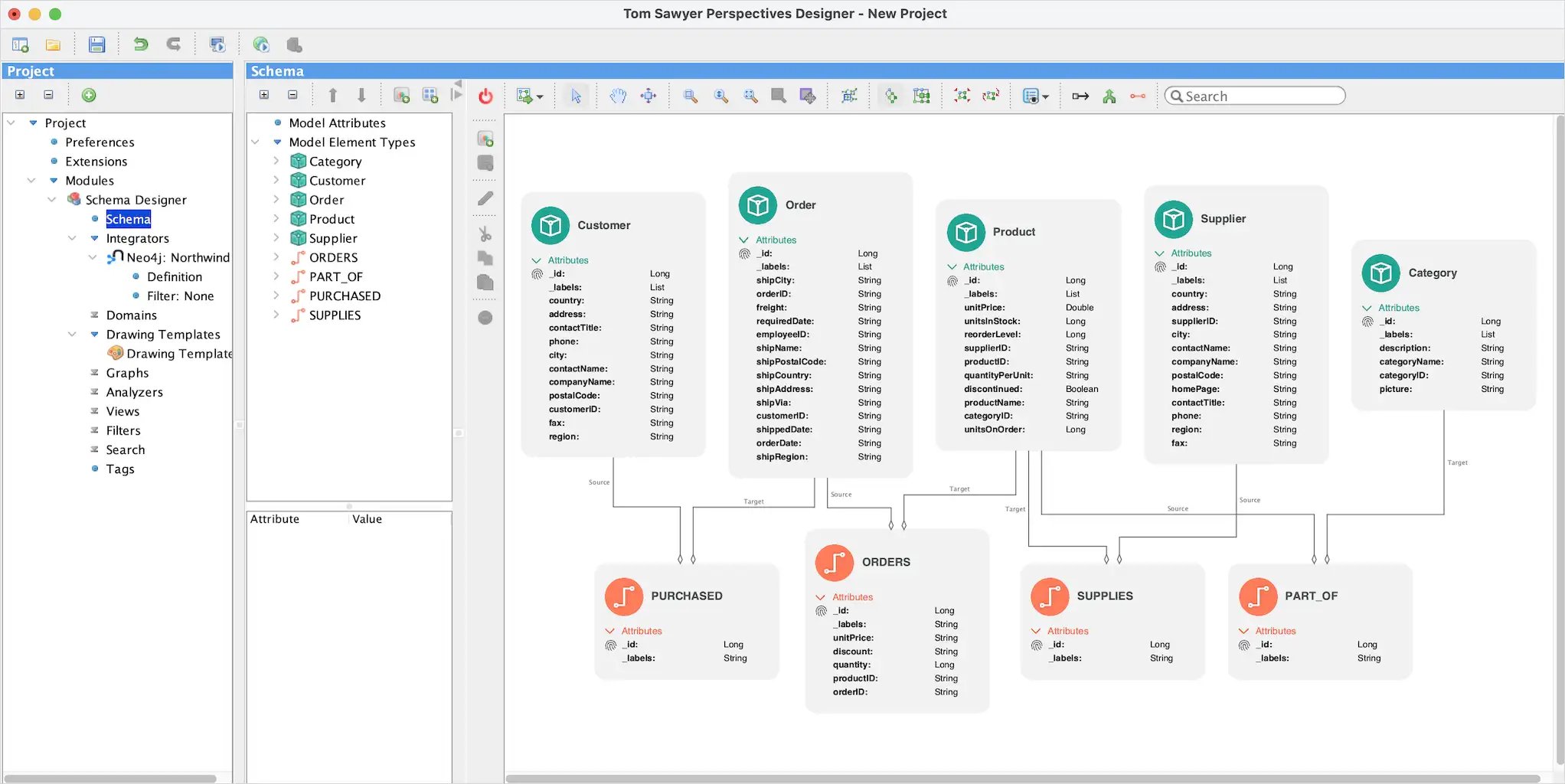The width and height of the screenshot is (1565, 784).
Task: Open an existing project
Action: point(54,44)
